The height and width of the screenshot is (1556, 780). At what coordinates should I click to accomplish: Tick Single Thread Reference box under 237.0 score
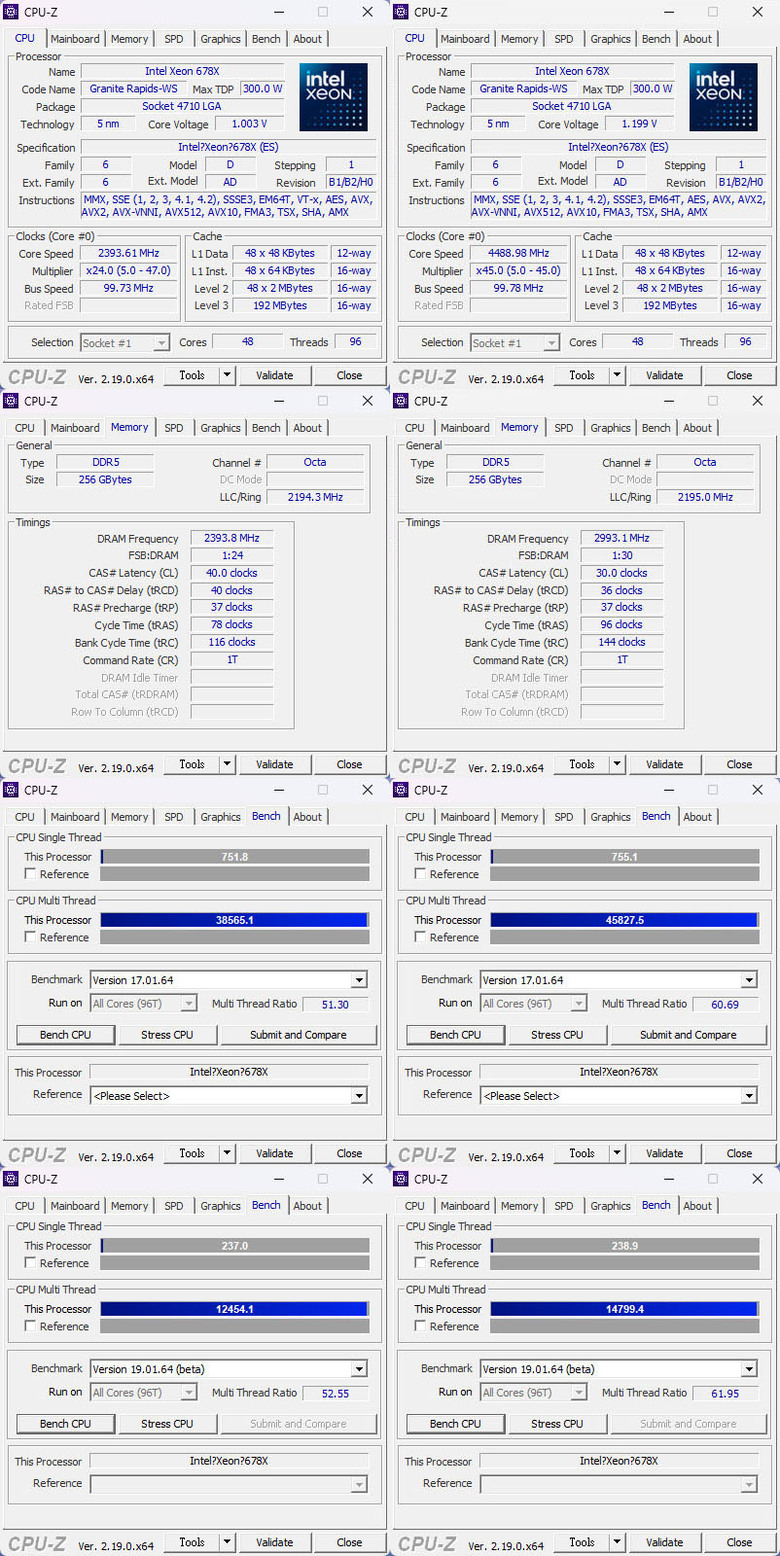pos(30,1263)
